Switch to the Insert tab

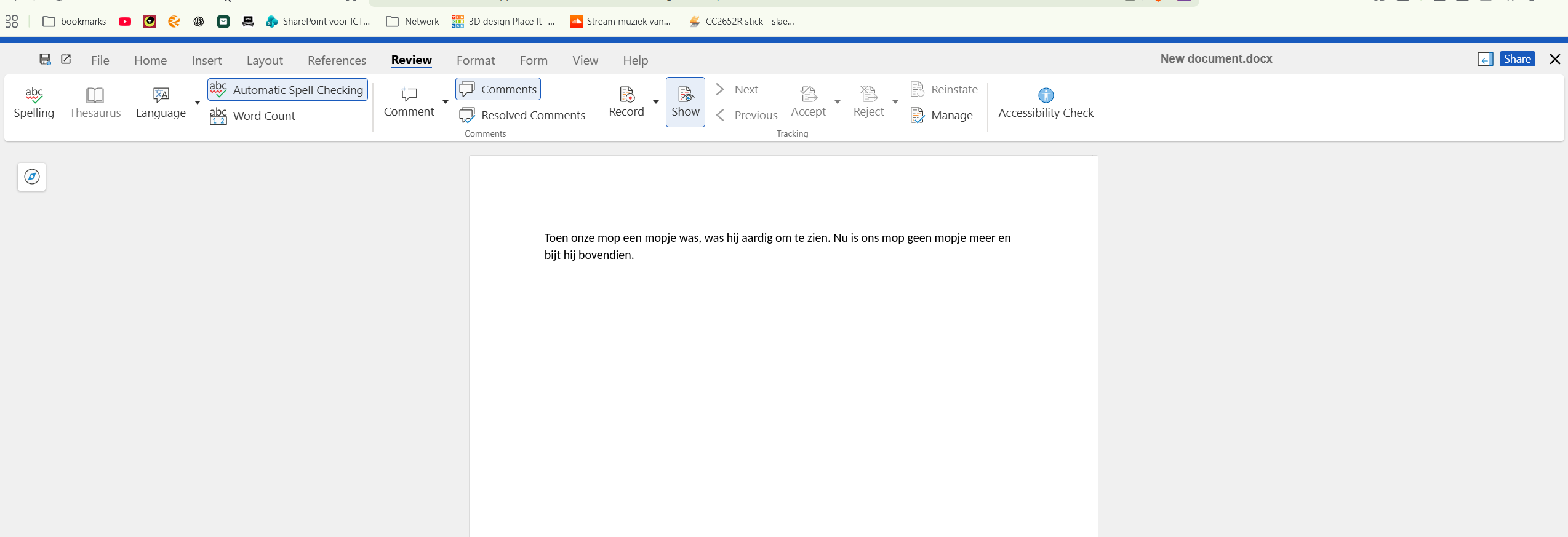pyautogui.click(x=206, y=60)
